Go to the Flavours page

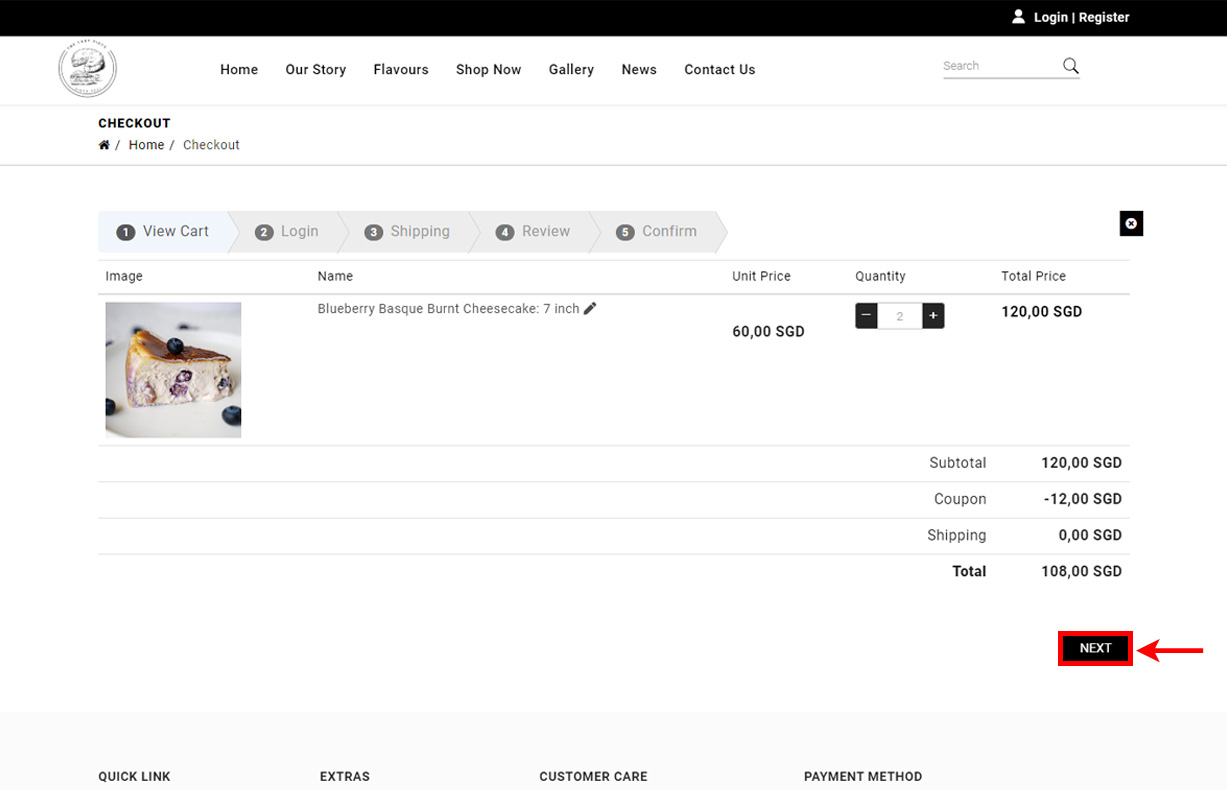tap(401, 69)
